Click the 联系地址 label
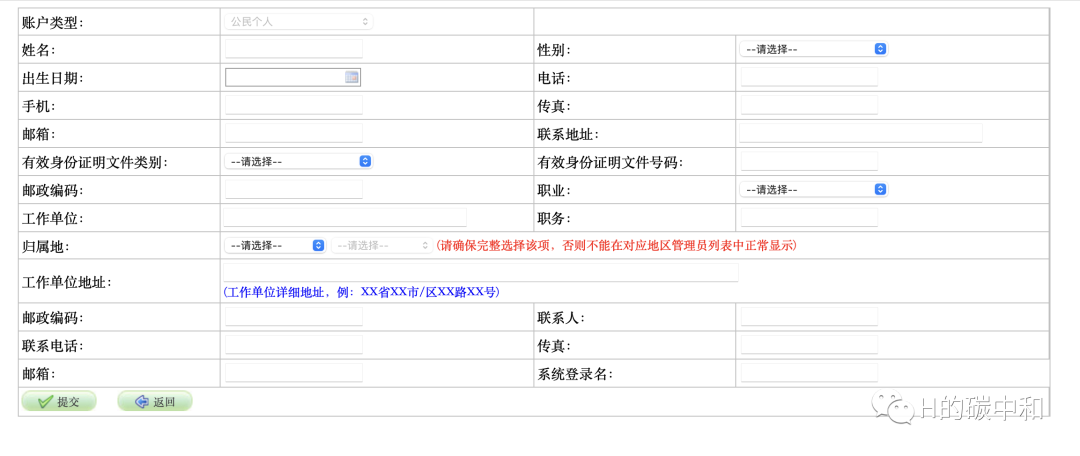Viewport: 1080px width, 456px height. [x=568, y=134]
